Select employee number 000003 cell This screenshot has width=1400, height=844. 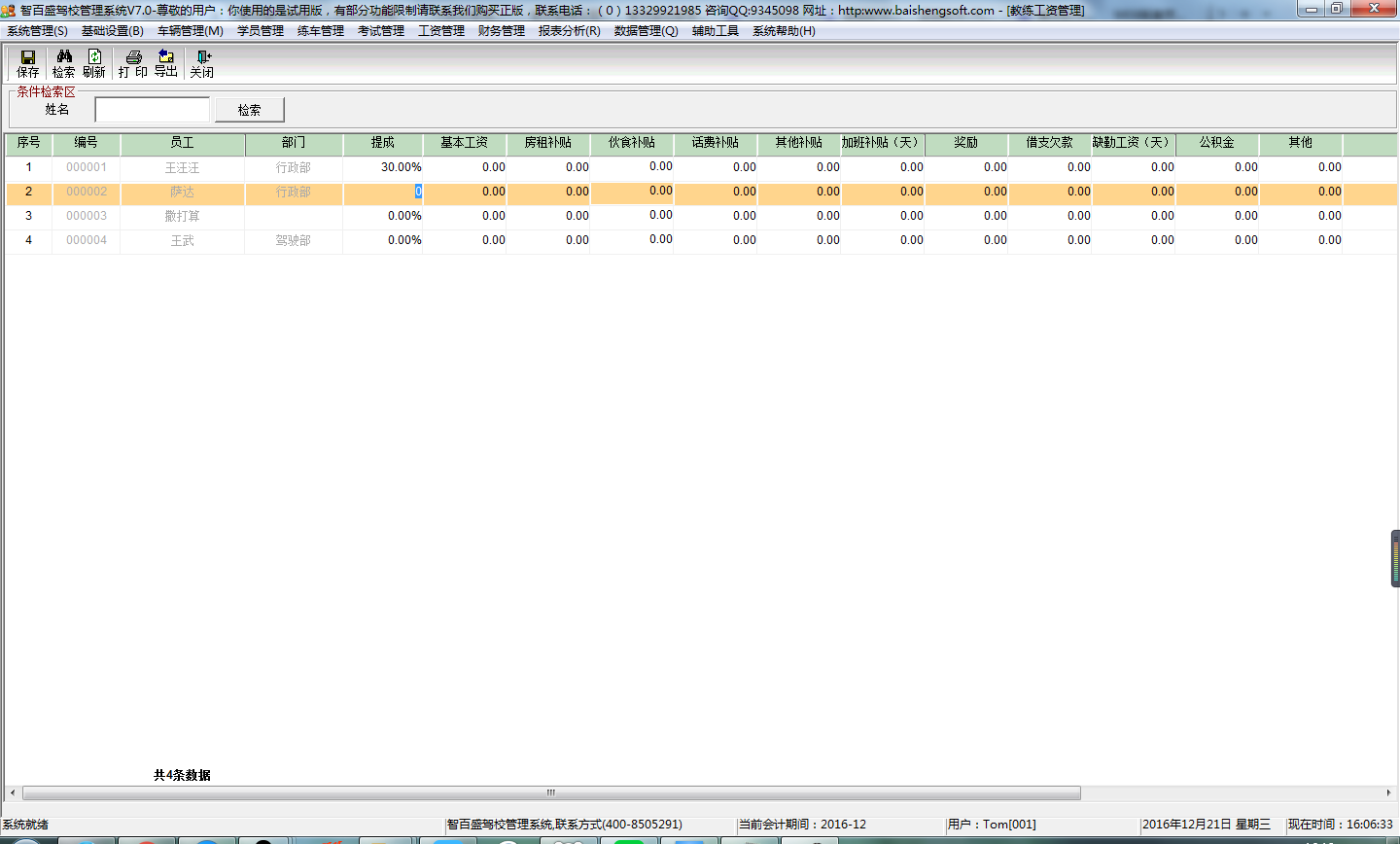click(87, 216)
